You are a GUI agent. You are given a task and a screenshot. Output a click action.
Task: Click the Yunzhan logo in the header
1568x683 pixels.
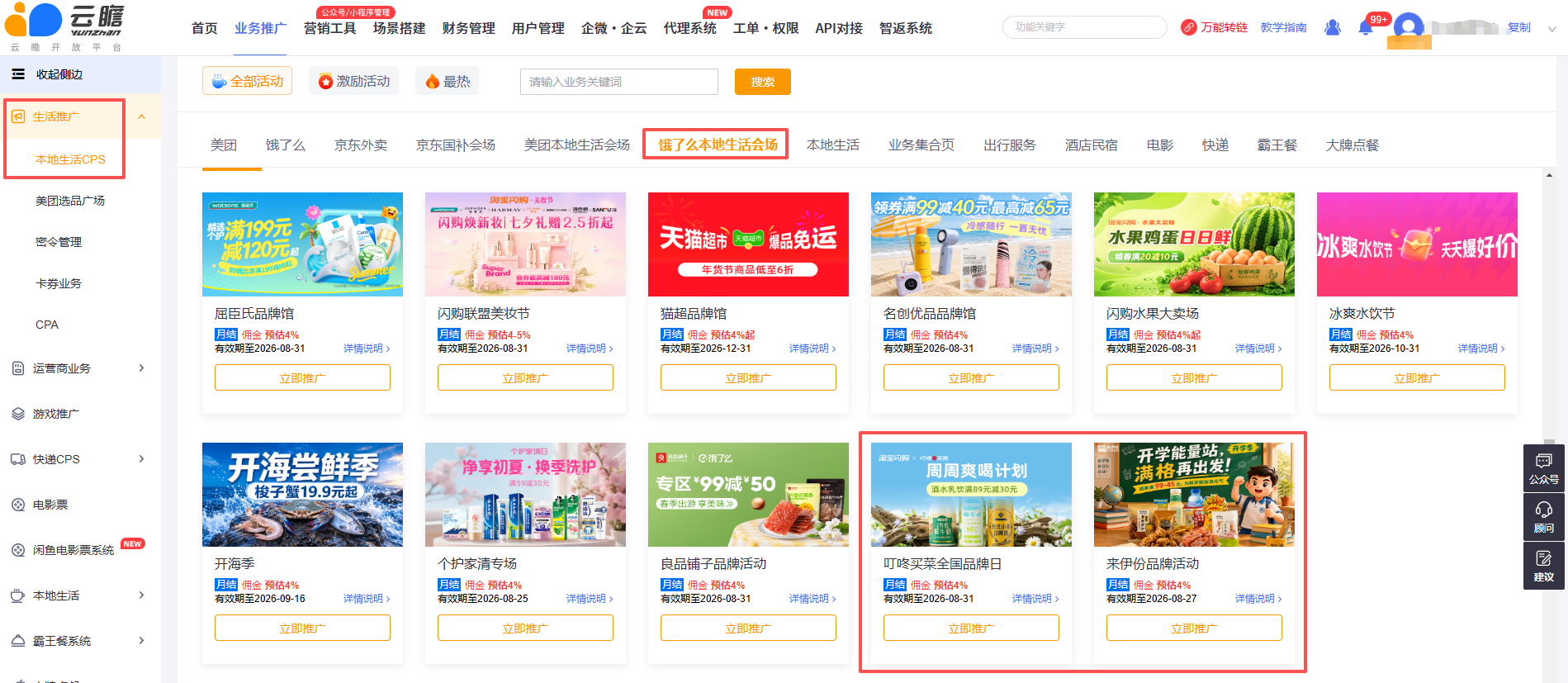tap(65, 27)
